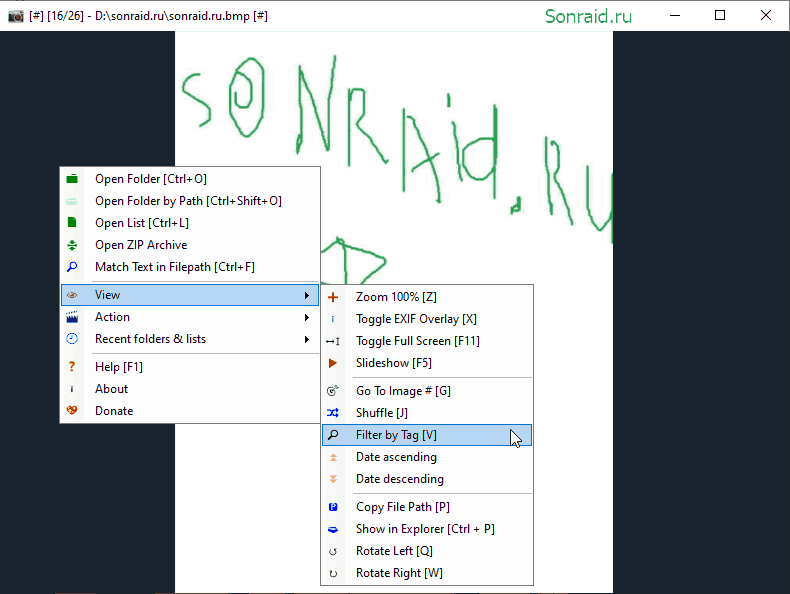
Task: Click the red Slideshow play icon
Action: (333, 363)
